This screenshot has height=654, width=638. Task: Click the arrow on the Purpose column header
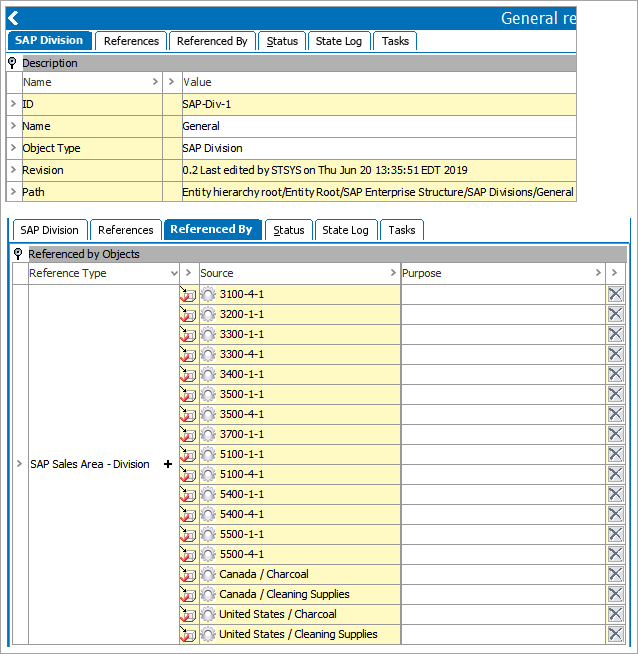click(x=598, y=273)
